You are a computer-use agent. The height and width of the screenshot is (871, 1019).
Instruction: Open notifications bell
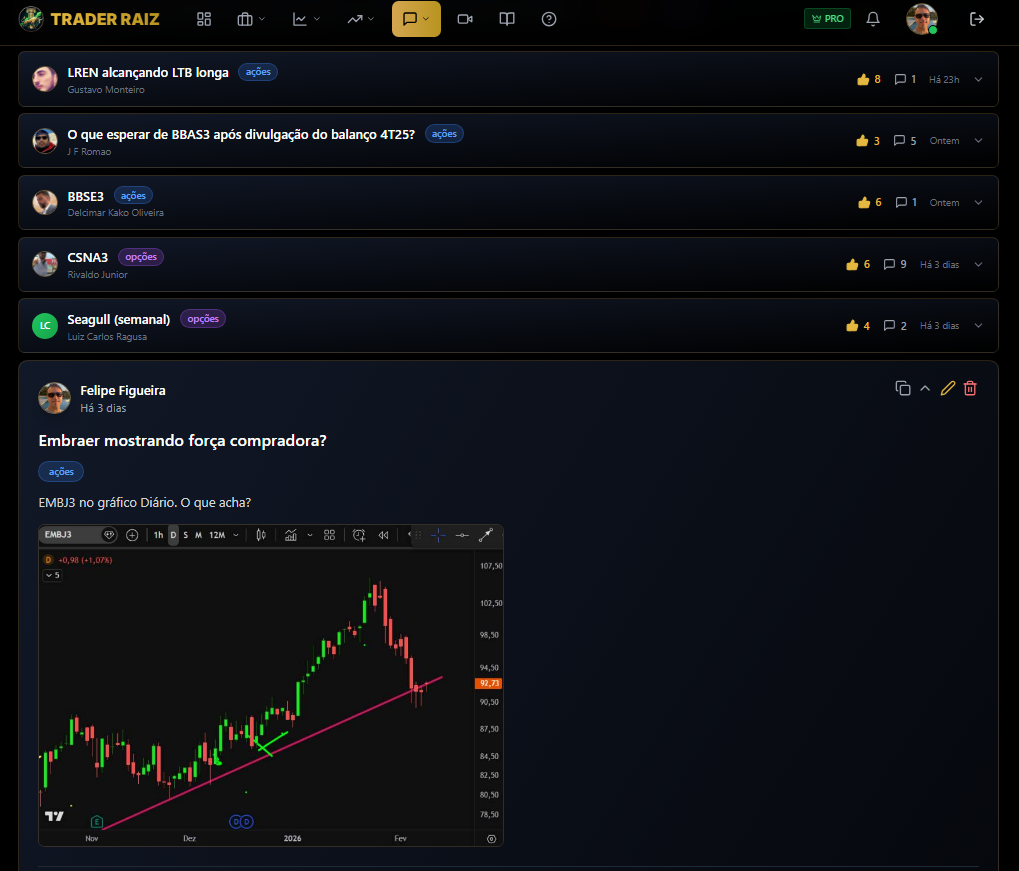[873, 19]
